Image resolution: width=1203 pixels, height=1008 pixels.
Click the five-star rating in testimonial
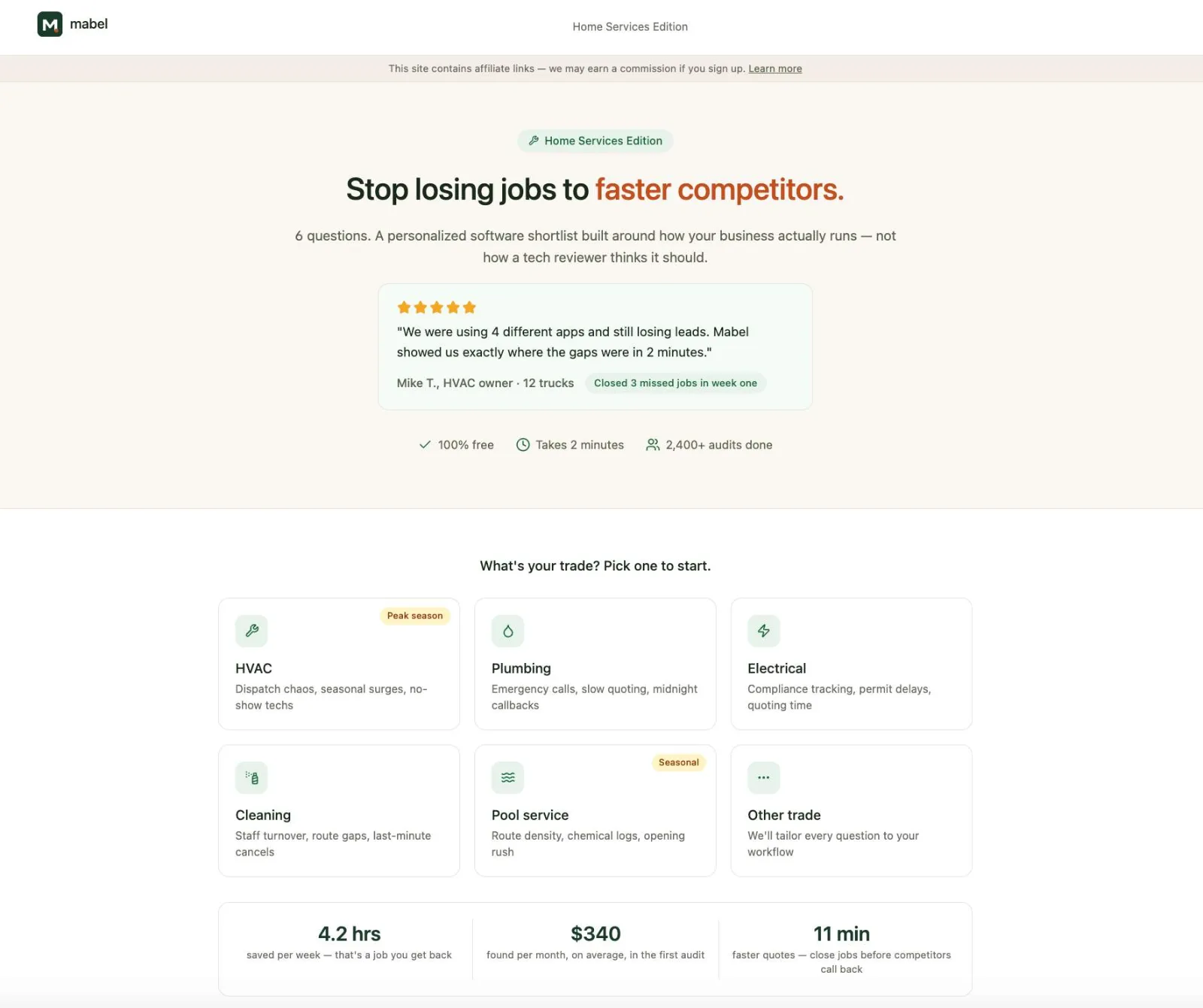point(437,307)
